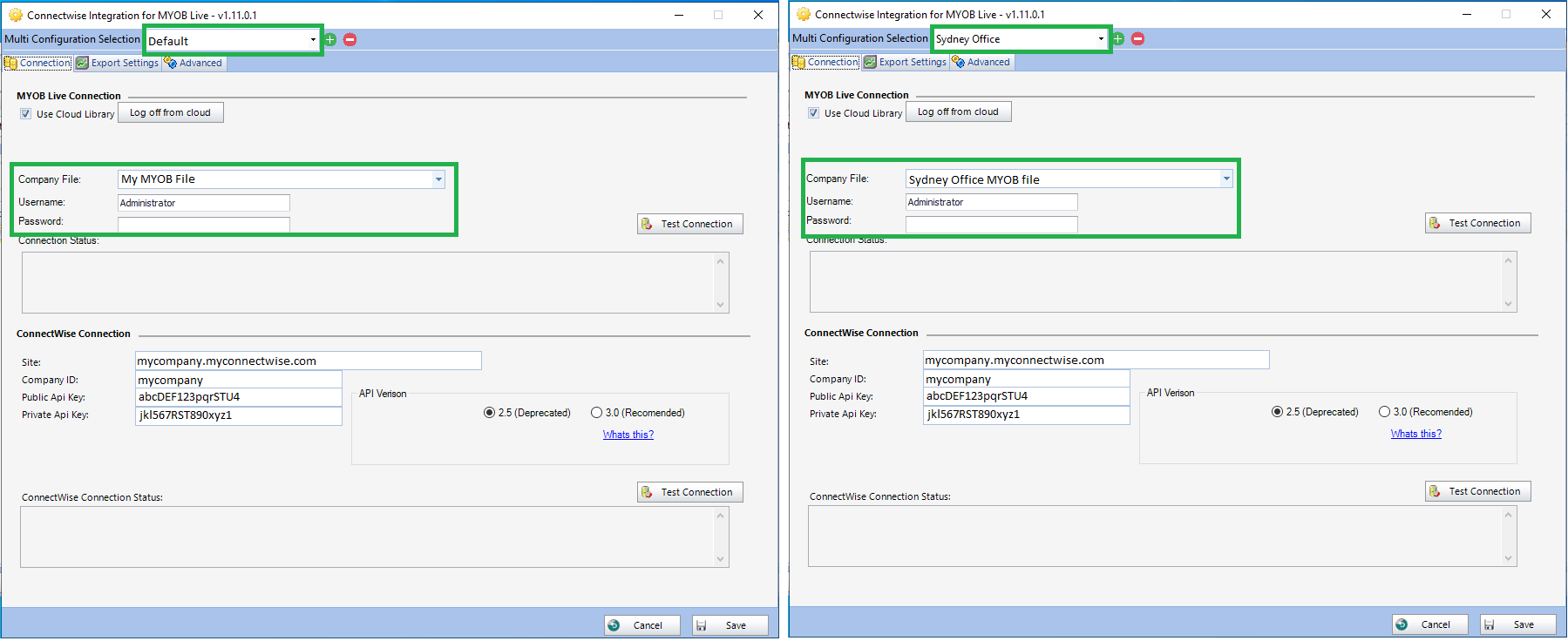The height and width of the screenshot is (641, 1568).
Task: Click Username field in right window
Action: point(992,202)
